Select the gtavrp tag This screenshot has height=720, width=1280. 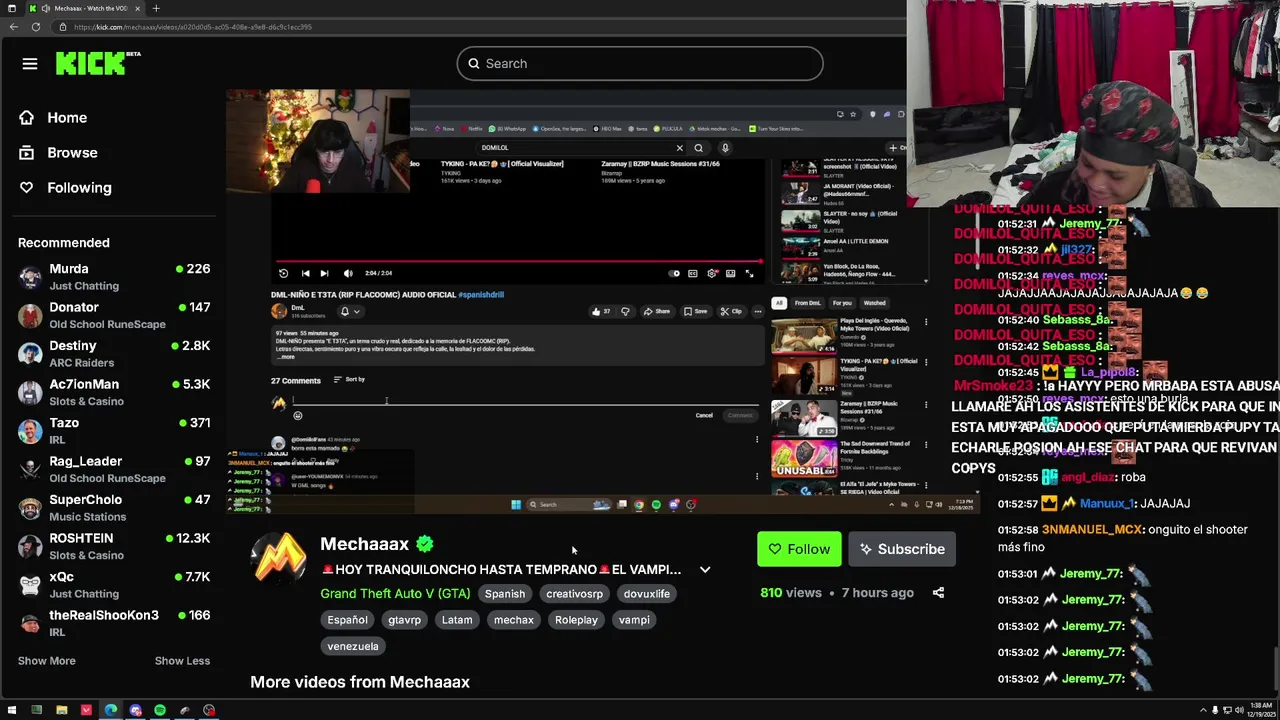pyautogui.click(x=404, y=620)
